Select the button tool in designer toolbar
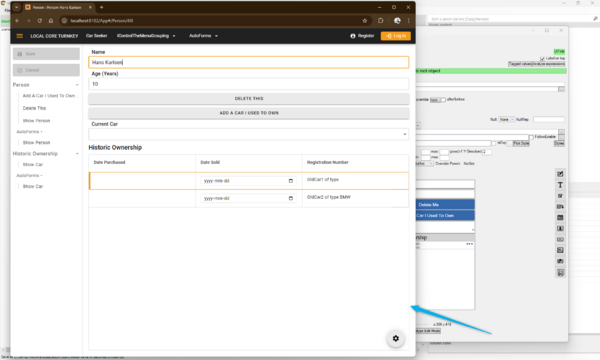This screenshot has height=360, width=600. coord(560,239)
